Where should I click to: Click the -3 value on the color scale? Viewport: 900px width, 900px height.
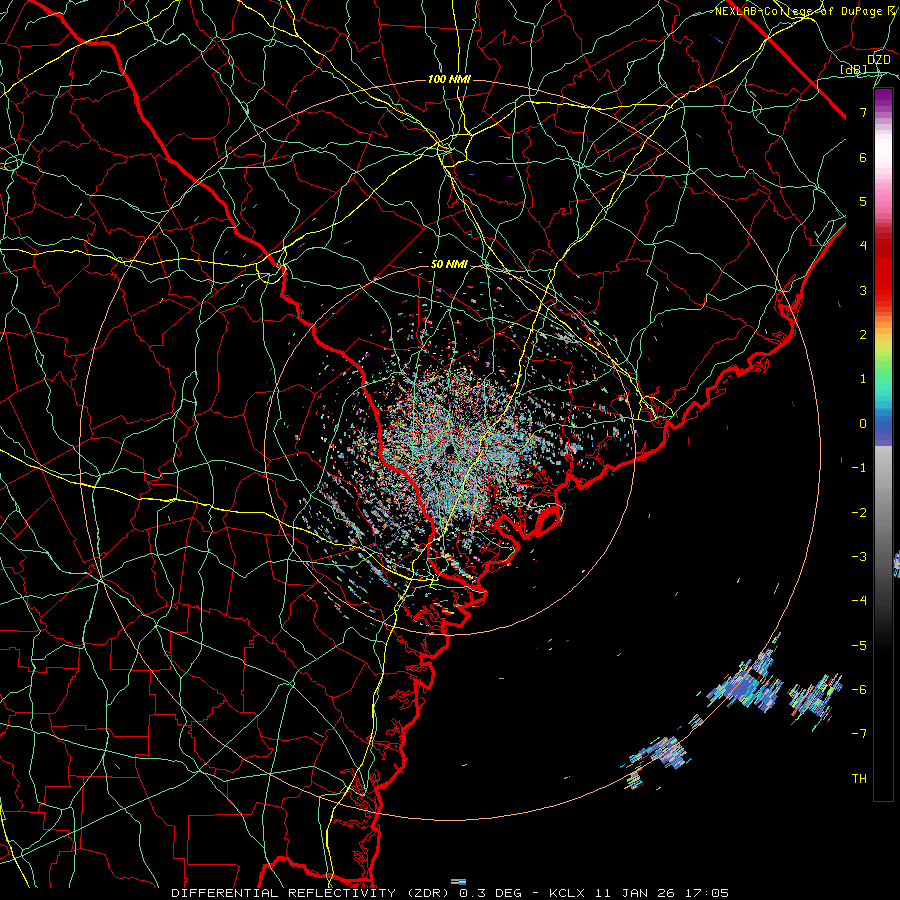[x=859, y=557]
